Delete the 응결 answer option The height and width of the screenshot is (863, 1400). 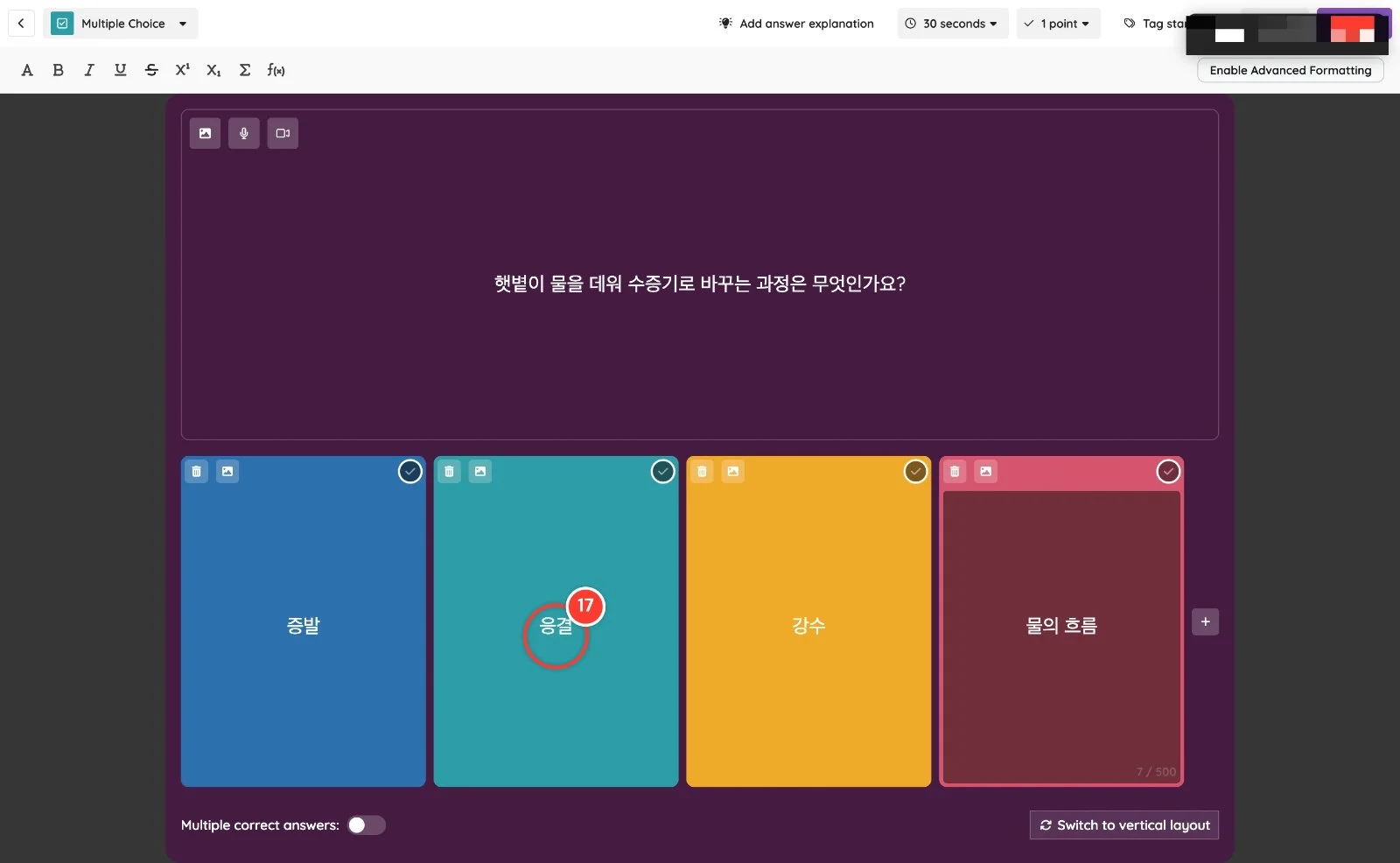click(449, 472)
